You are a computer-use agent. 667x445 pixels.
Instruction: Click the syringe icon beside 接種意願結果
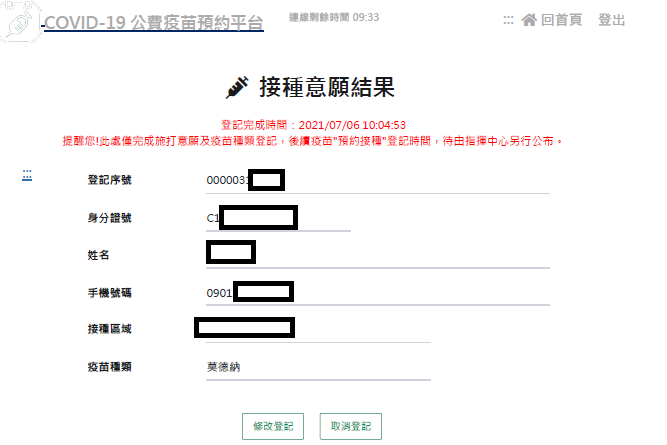point(237,88)
